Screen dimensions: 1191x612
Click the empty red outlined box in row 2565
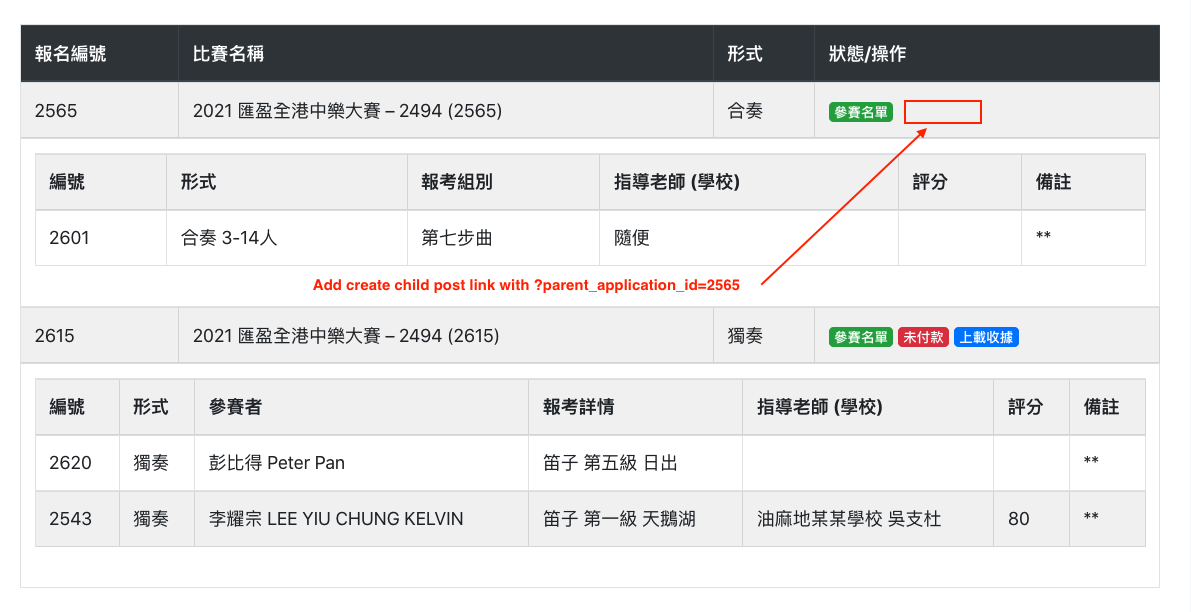(943, 112)
